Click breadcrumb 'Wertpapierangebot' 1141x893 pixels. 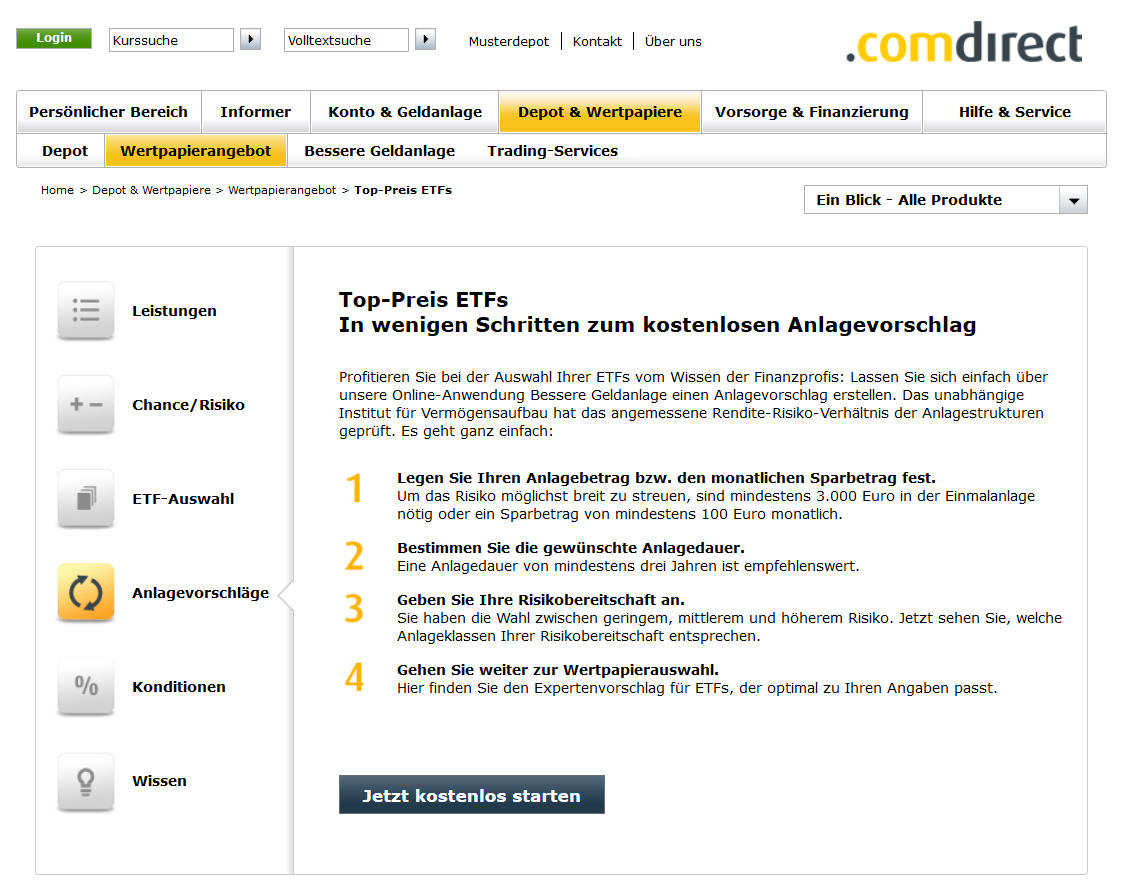[282, 190]
